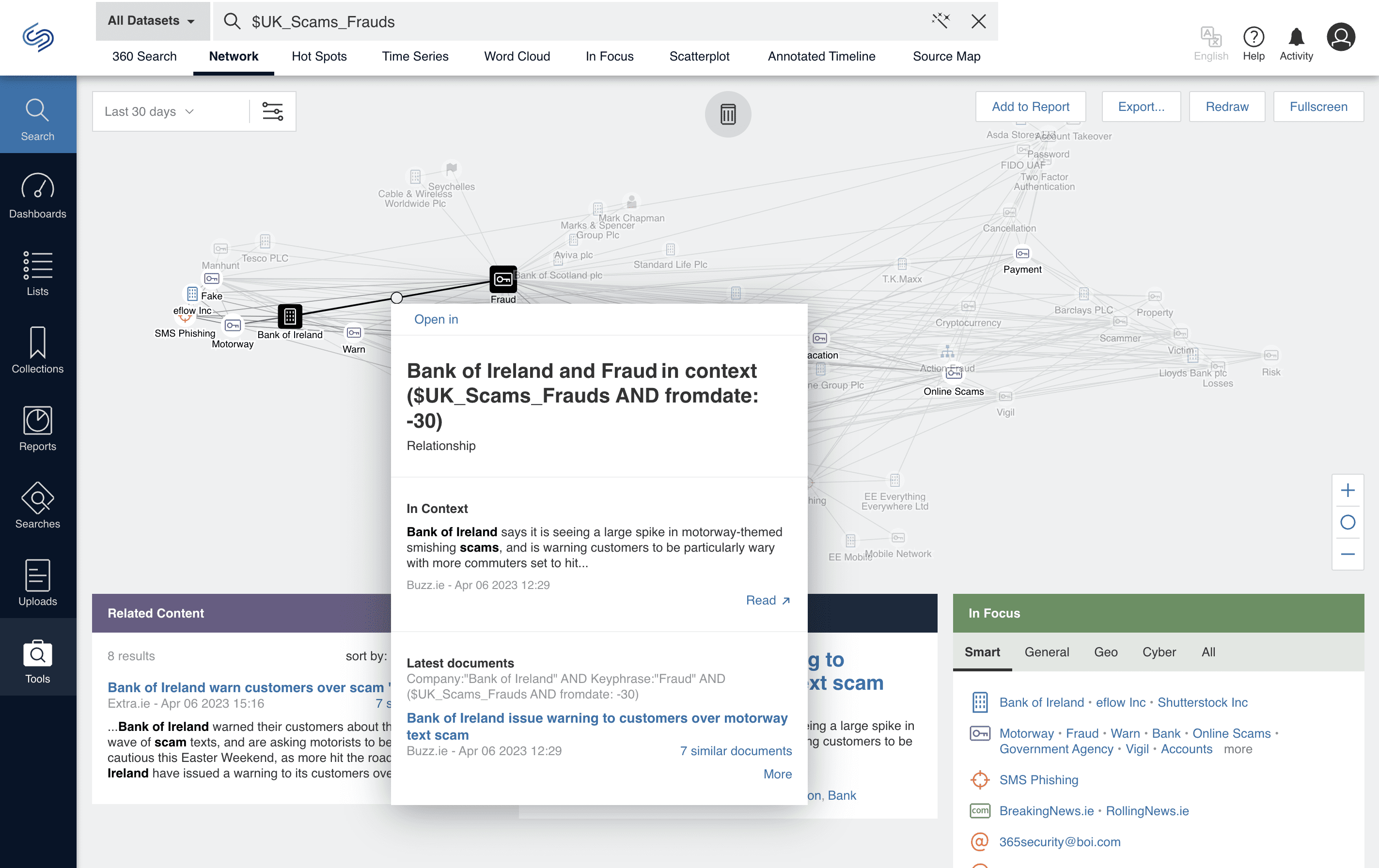Click the More link in popup

click(x=777, y=774)
